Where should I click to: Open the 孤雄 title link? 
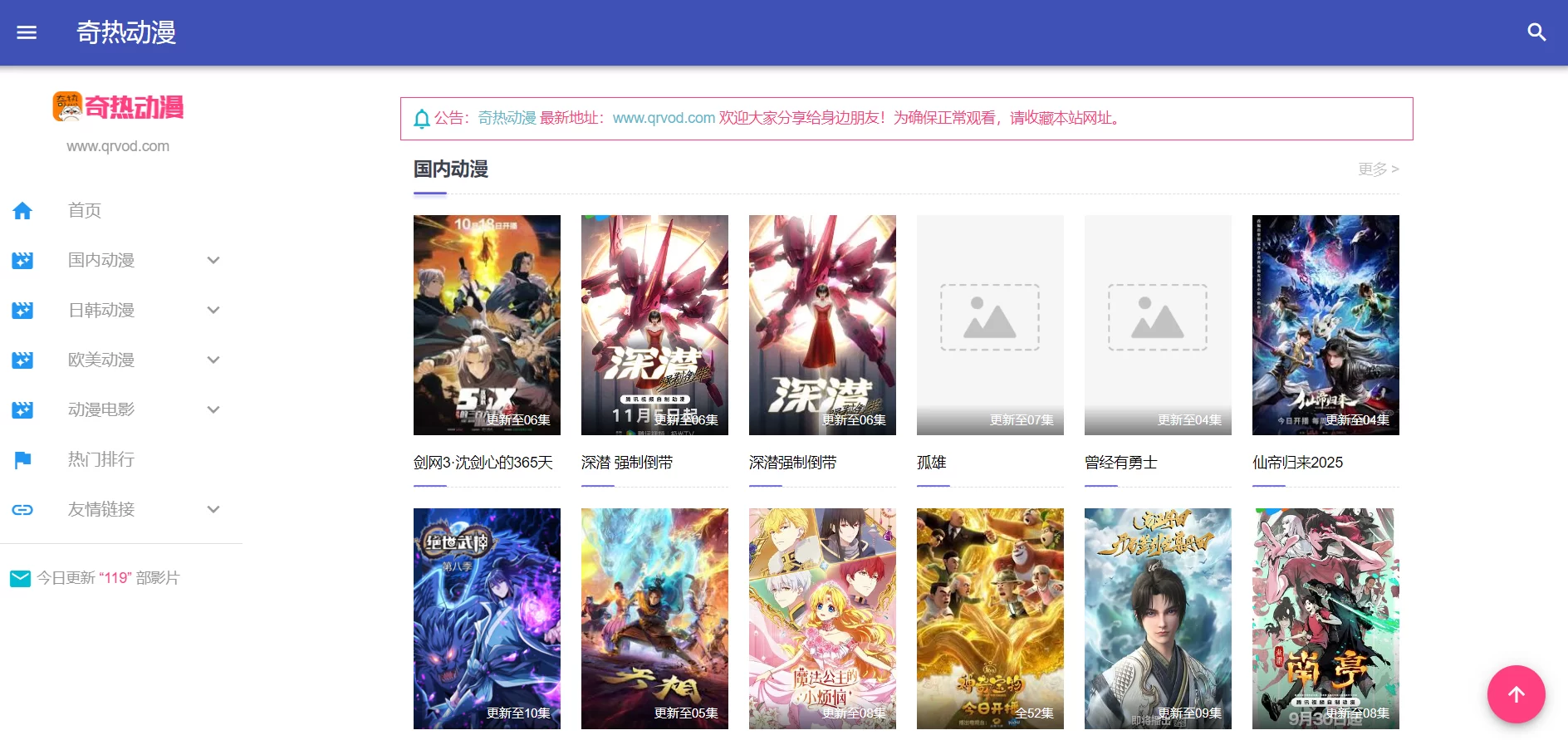(932, 463)
